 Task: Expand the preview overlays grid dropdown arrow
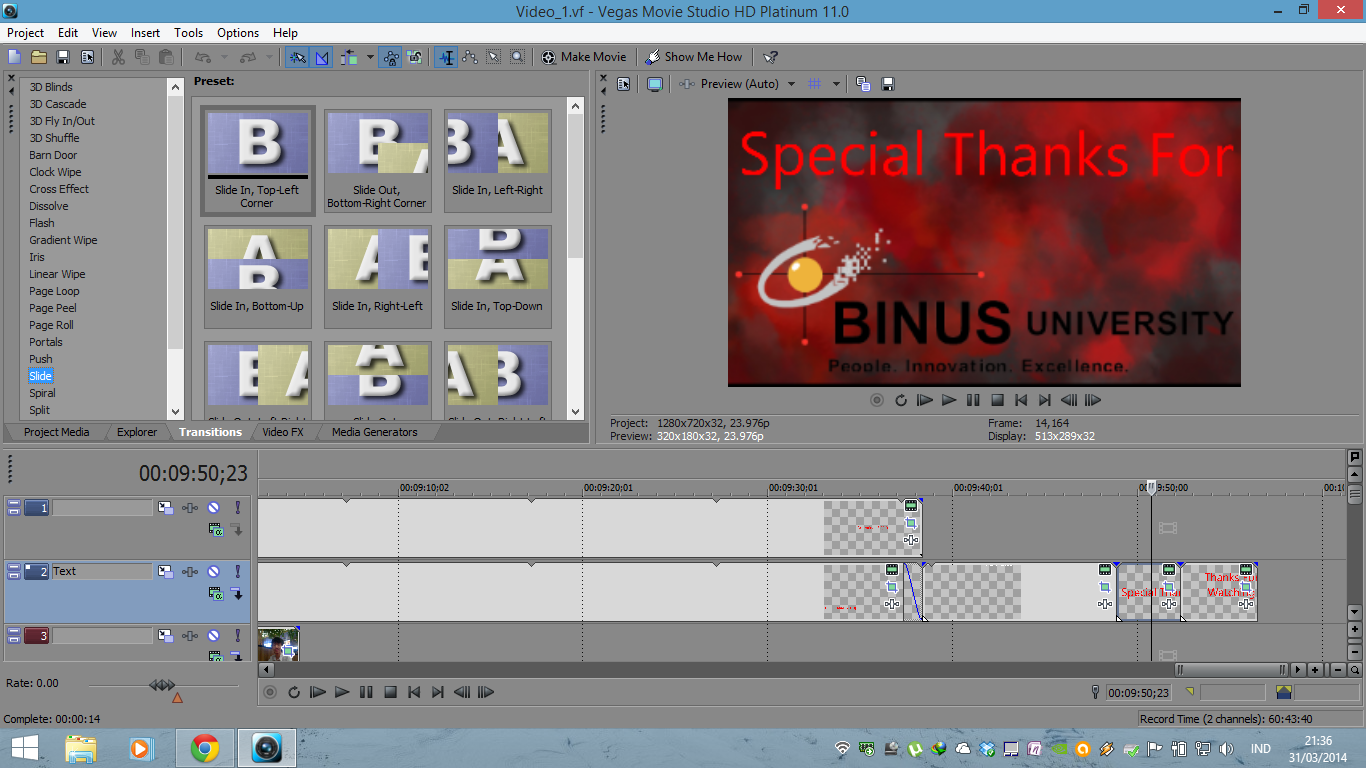pyautogui.click(x=836, y=84)
